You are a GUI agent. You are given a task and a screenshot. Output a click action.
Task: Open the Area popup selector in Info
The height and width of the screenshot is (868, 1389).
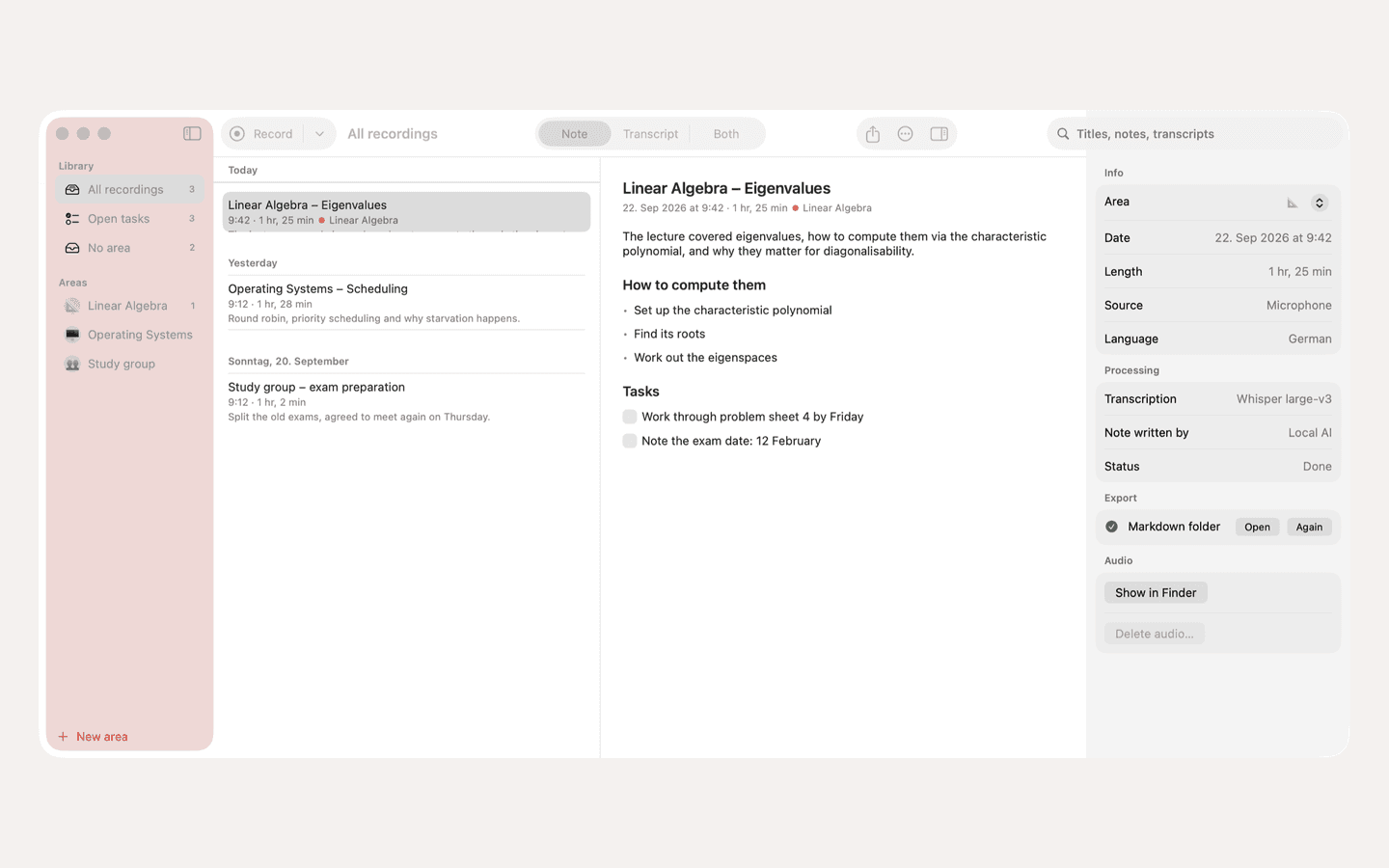(x=1319, y=203)
